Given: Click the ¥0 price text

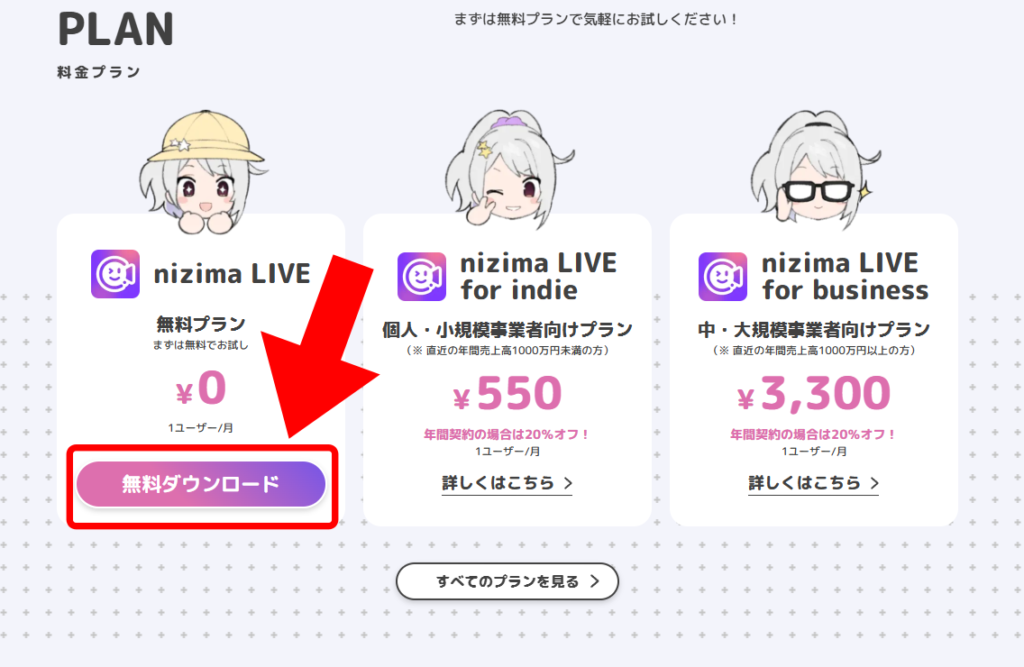Looking at the screenshot, I should tap(201, 389).
